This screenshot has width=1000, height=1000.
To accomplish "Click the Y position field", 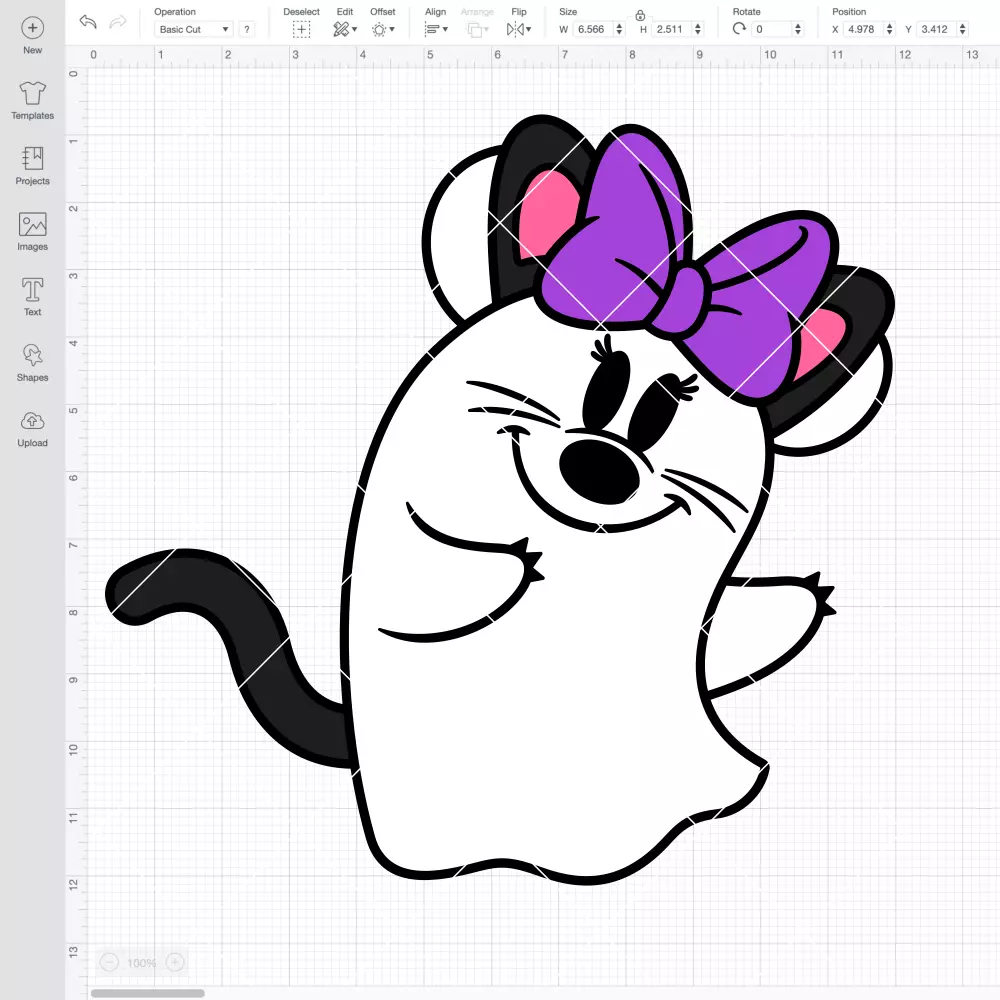I will (x=937, y=29).
